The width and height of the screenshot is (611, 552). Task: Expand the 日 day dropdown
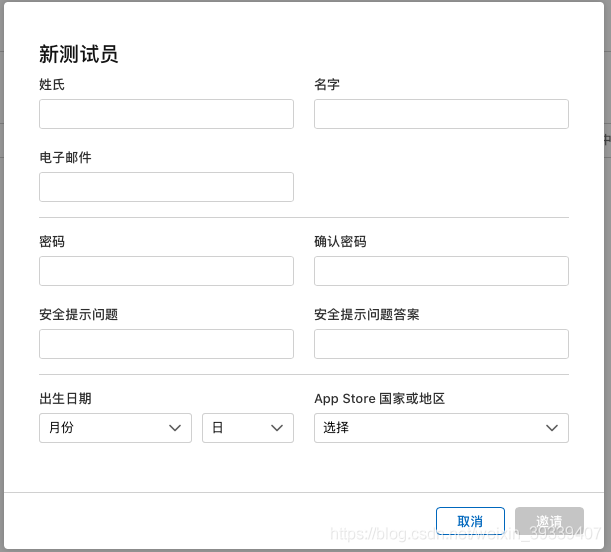pyautogui.click(x=248, y=428)
